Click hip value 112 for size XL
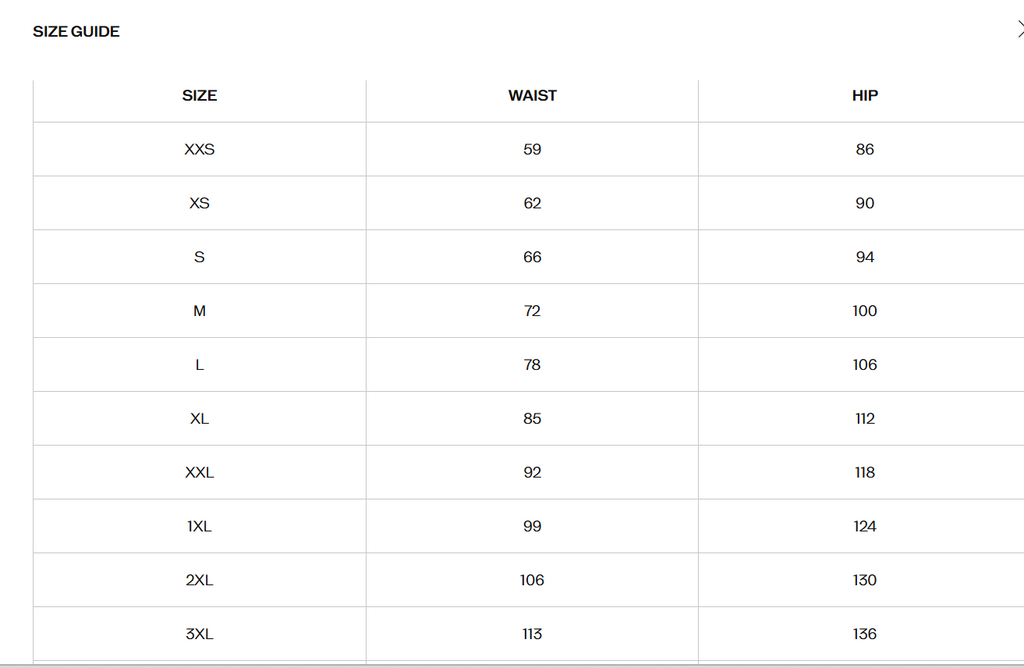 [865, 420]
